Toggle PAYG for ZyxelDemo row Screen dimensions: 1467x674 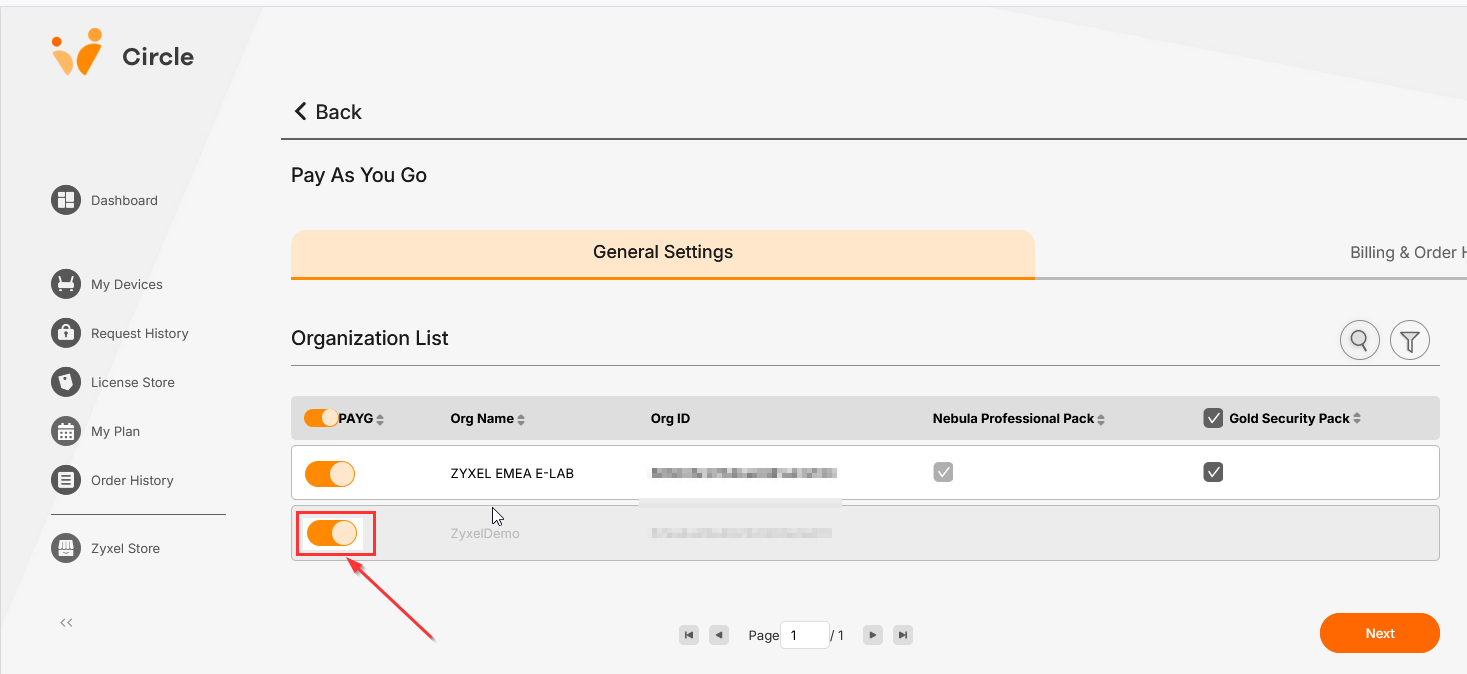tap(331, 533)
